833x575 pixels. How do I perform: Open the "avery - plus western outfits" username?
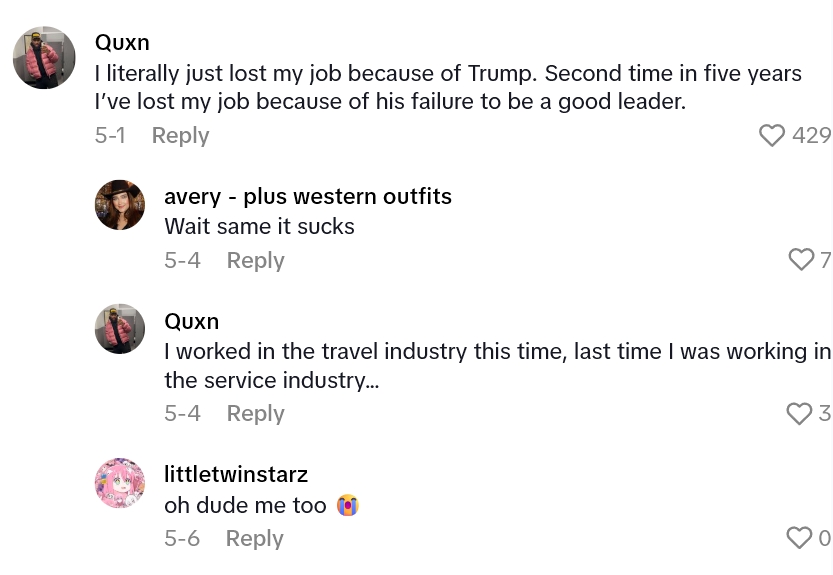307,196
